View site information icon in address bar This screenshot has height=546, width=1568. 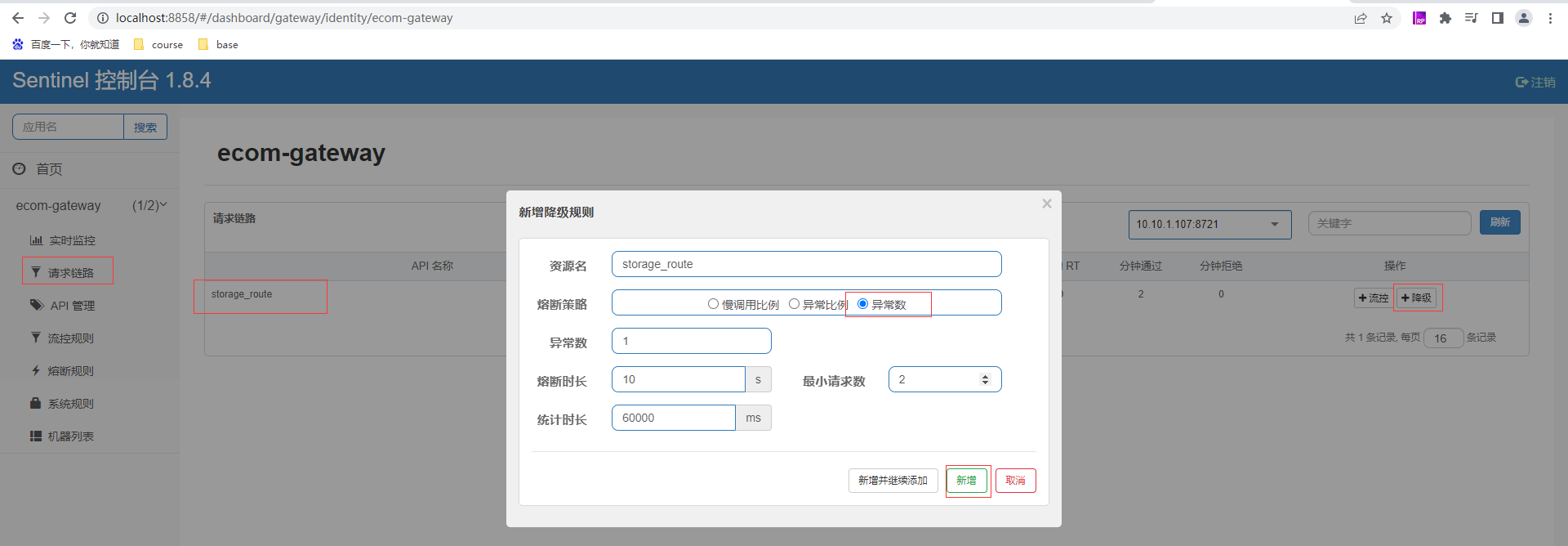[x=103, y=18]
